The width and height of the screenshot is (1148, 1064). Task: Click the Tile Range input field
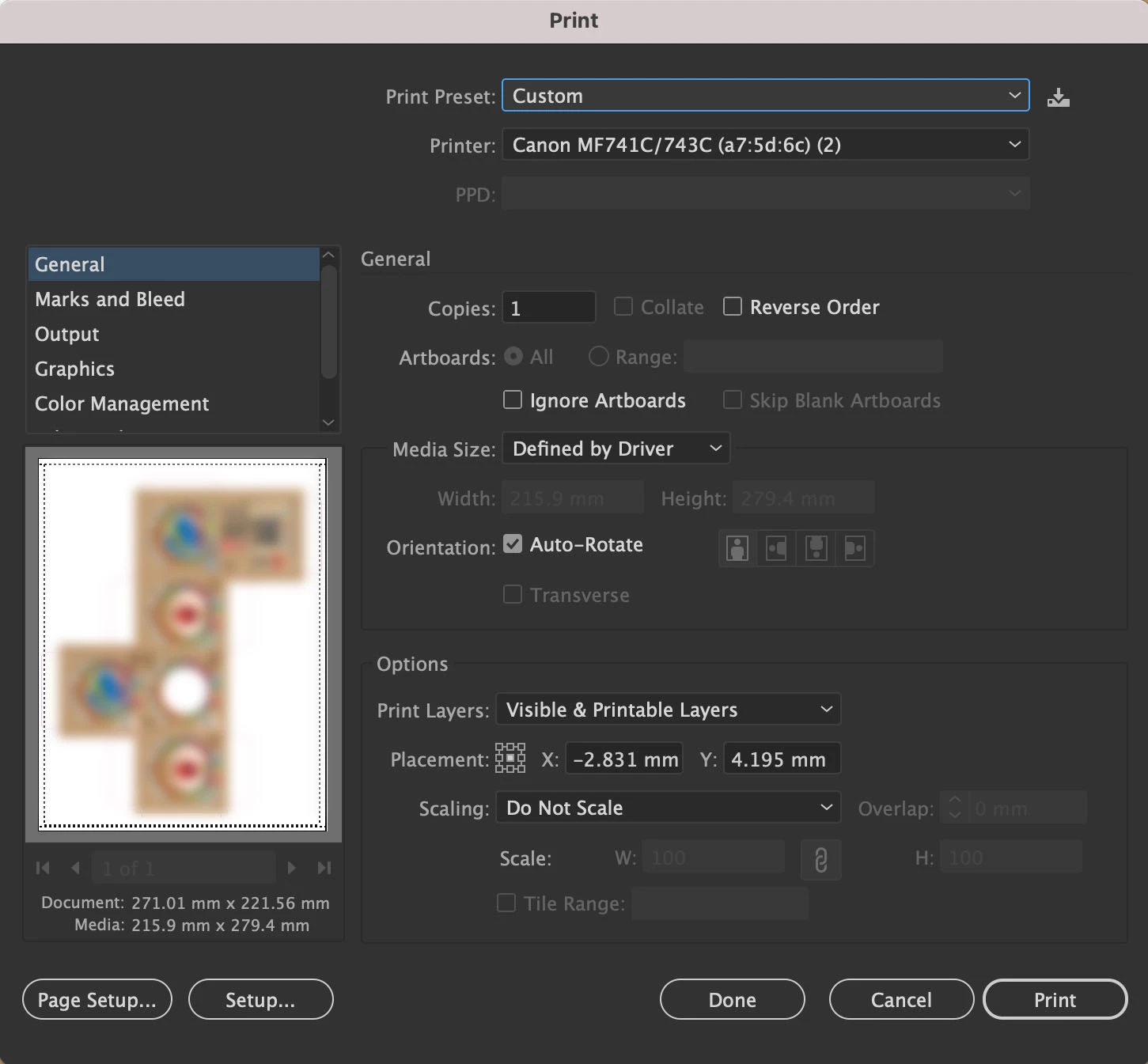point(720,903)
